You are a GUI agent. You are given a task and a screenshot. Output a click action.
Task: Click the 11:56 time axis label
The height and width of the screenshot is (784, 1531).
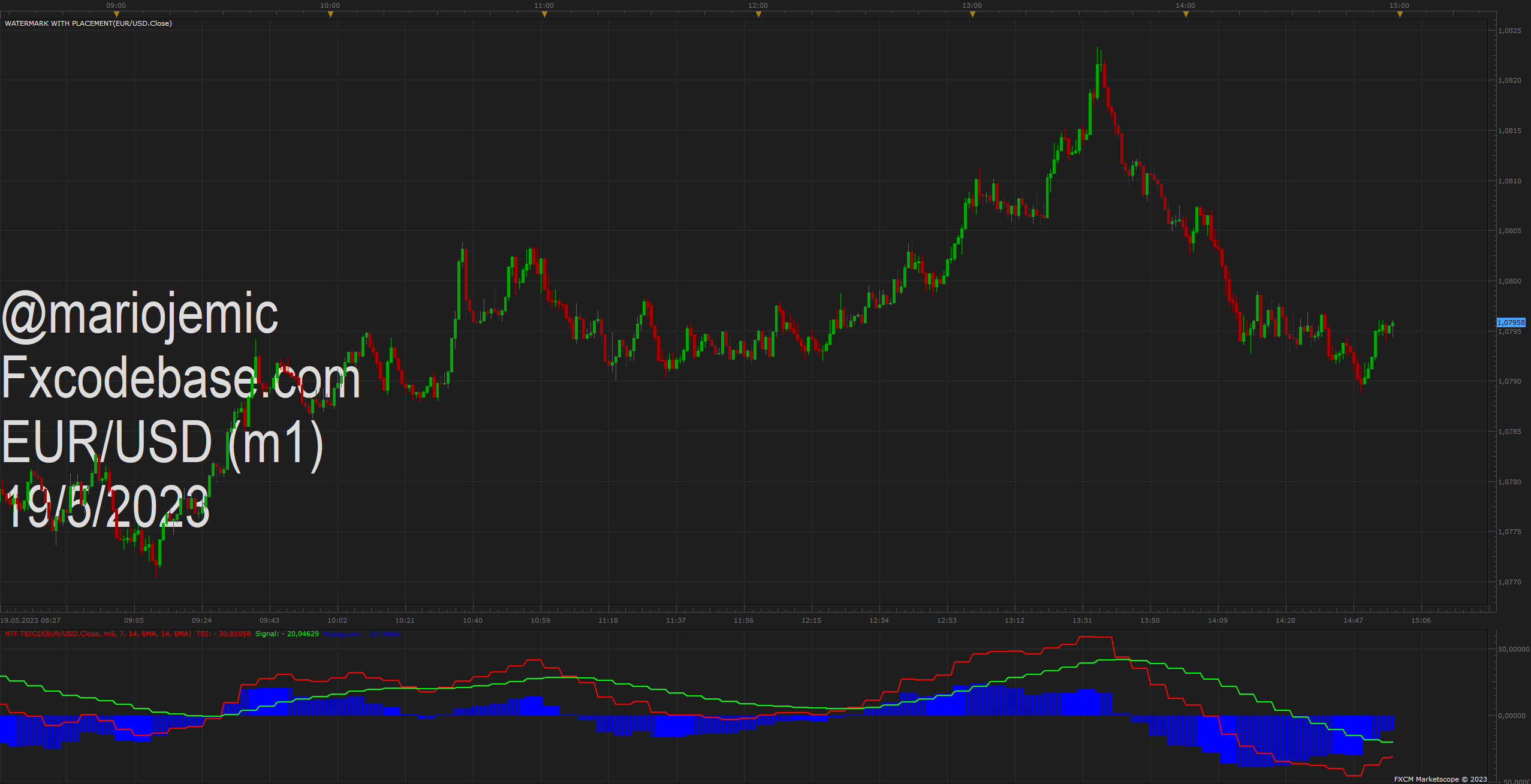[x=744, y=620]
